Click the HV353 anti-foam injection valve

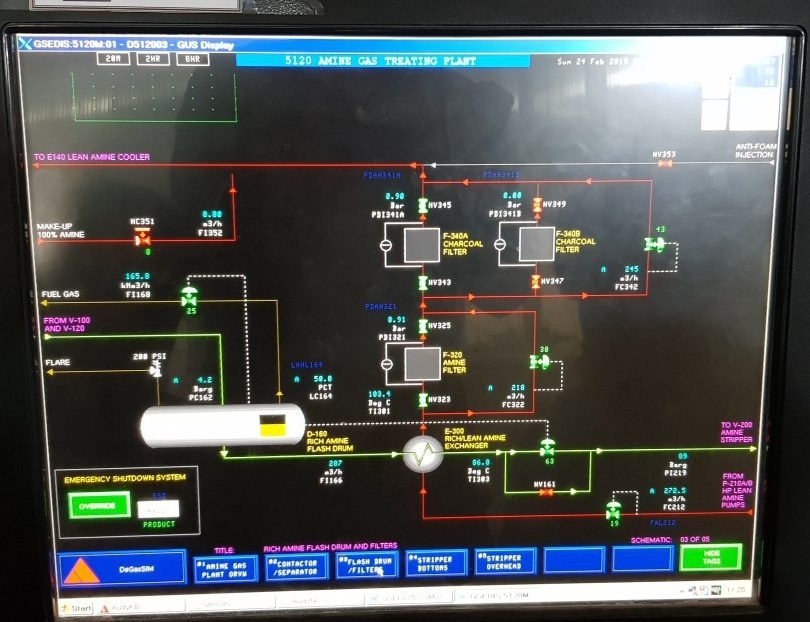coord(665,164)
